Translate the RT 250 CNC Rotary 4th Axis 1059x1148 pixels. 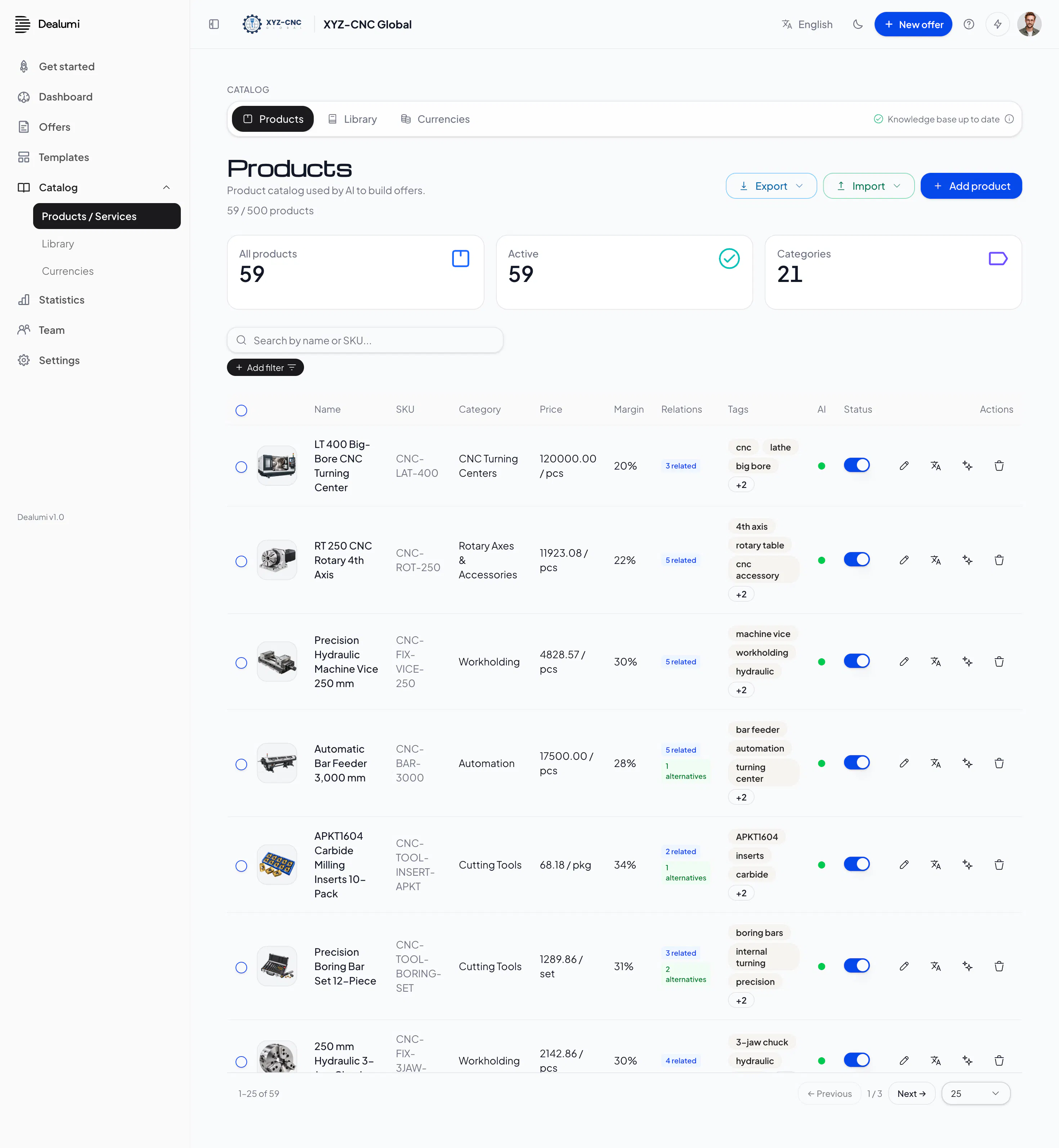[935, 560]
